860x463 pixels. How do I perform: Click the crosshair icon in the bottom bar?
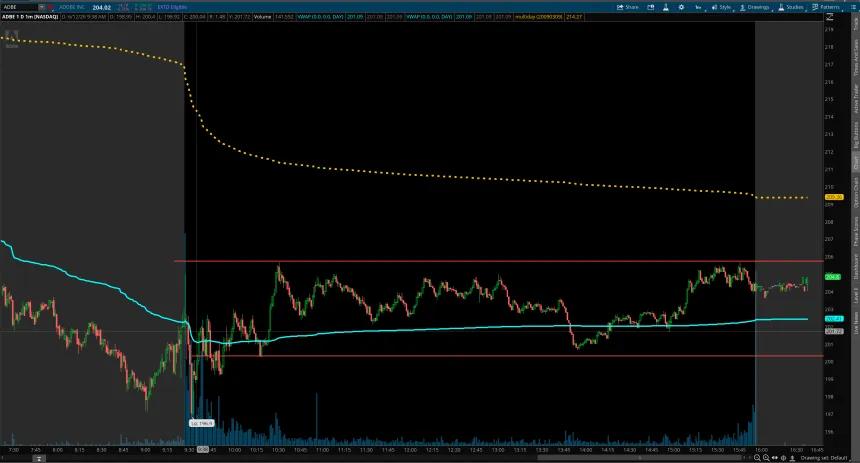(784, 458)
